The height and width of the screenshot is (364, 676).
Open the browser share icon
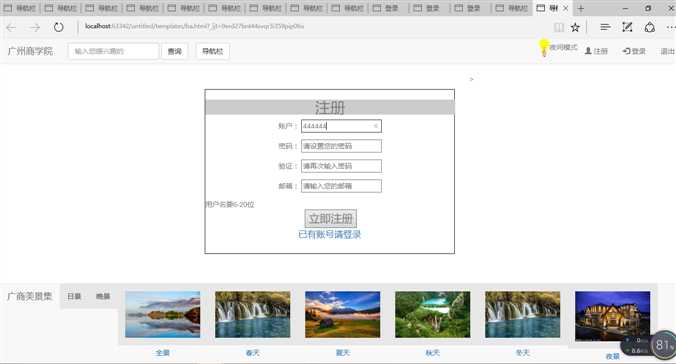(x=650, y=27)
